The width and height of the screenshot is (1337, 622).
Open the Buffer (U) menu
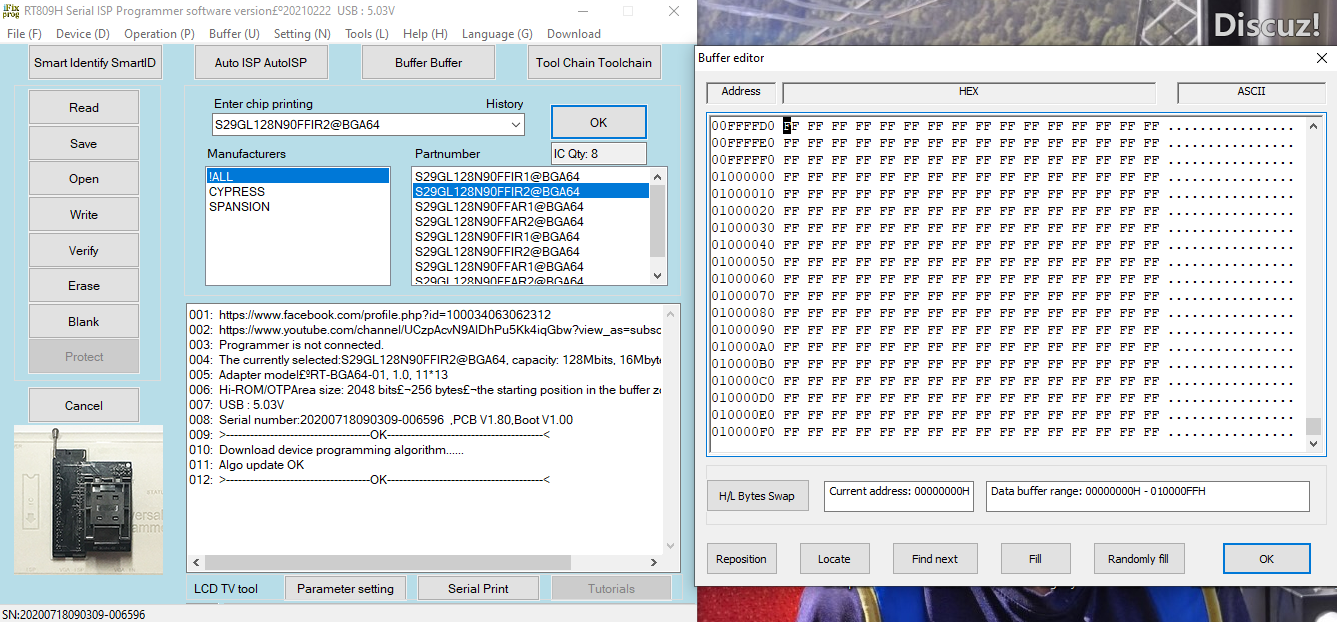(234, 33)
